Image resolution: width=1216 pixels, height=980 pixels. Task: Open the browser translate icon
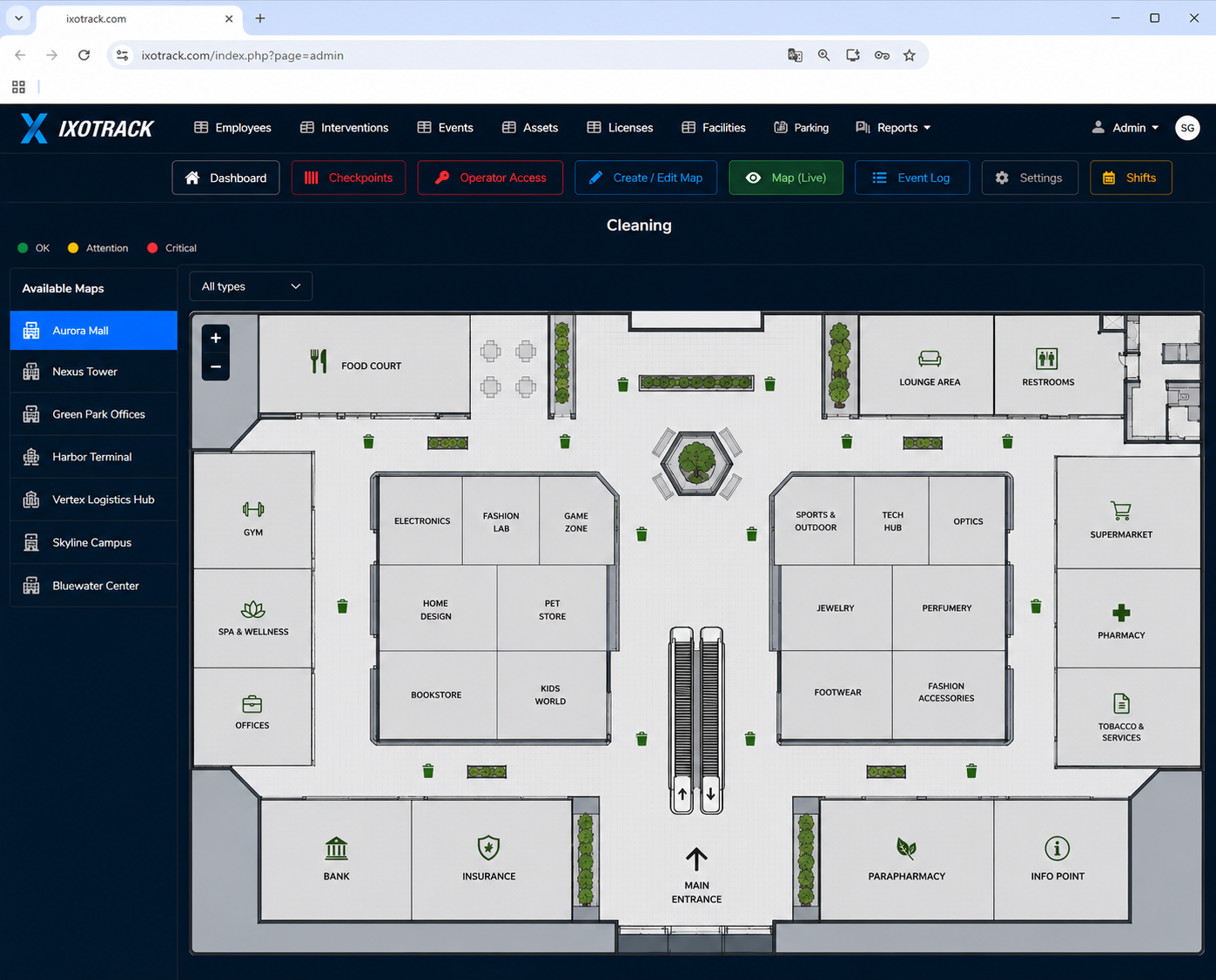[x=795, y=55]
